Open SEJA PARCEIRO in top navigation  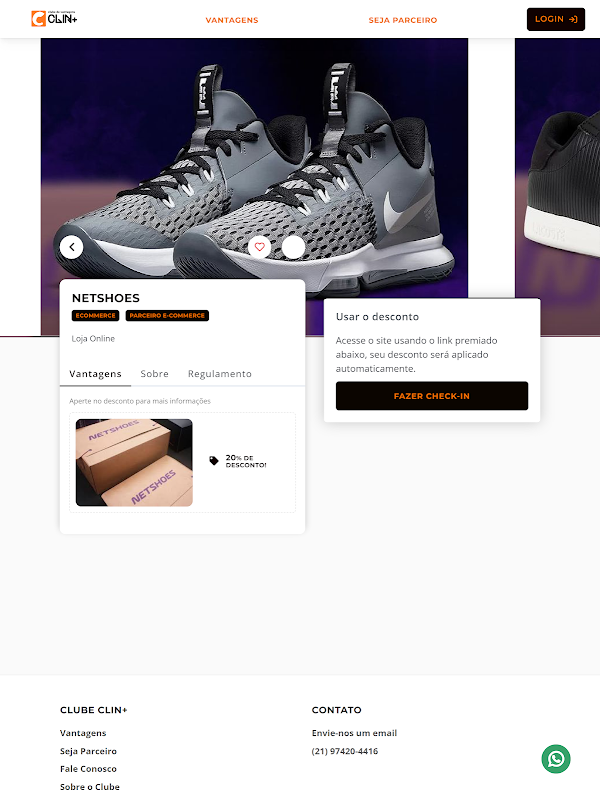pyautogui.click(x=403, y=20)
